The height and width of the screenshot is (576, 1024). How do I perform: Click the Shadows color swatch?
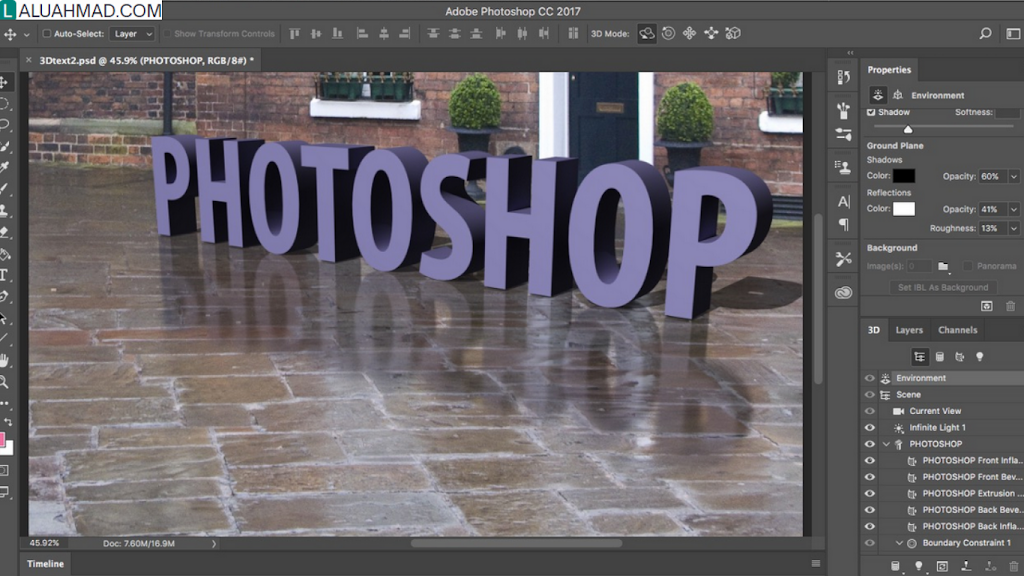pyautogui.click(x=904, y=176)
